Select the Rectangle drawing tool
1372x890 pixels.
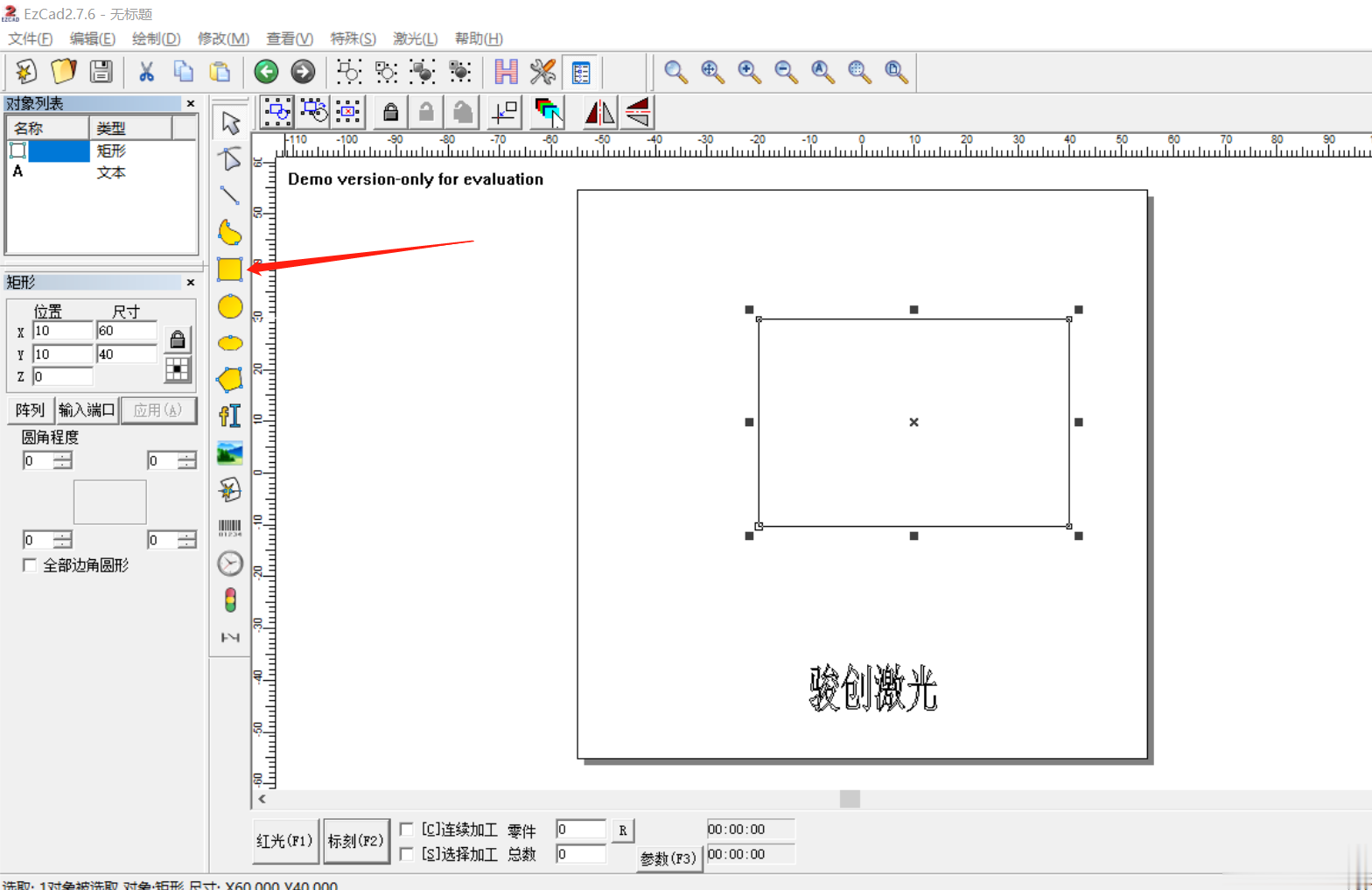tap(230, 270)
